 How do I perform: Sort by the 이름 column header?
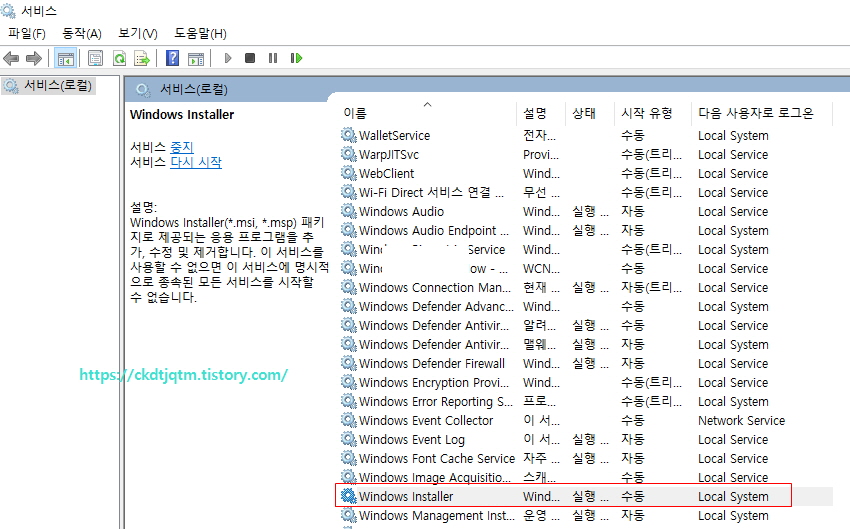[x=355, y=113]
